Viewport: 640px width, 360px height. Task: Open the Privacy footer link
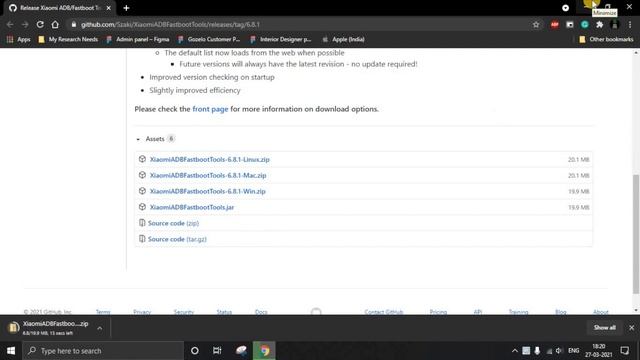(x=142, y=312)
